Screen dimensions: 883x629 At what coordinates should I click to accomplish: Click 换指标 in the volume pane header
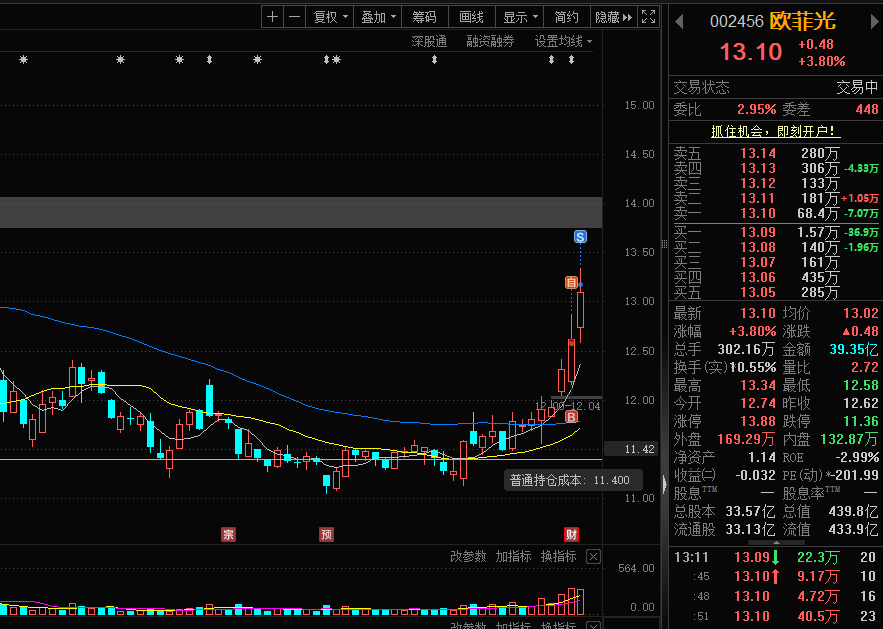pos(558,556)
